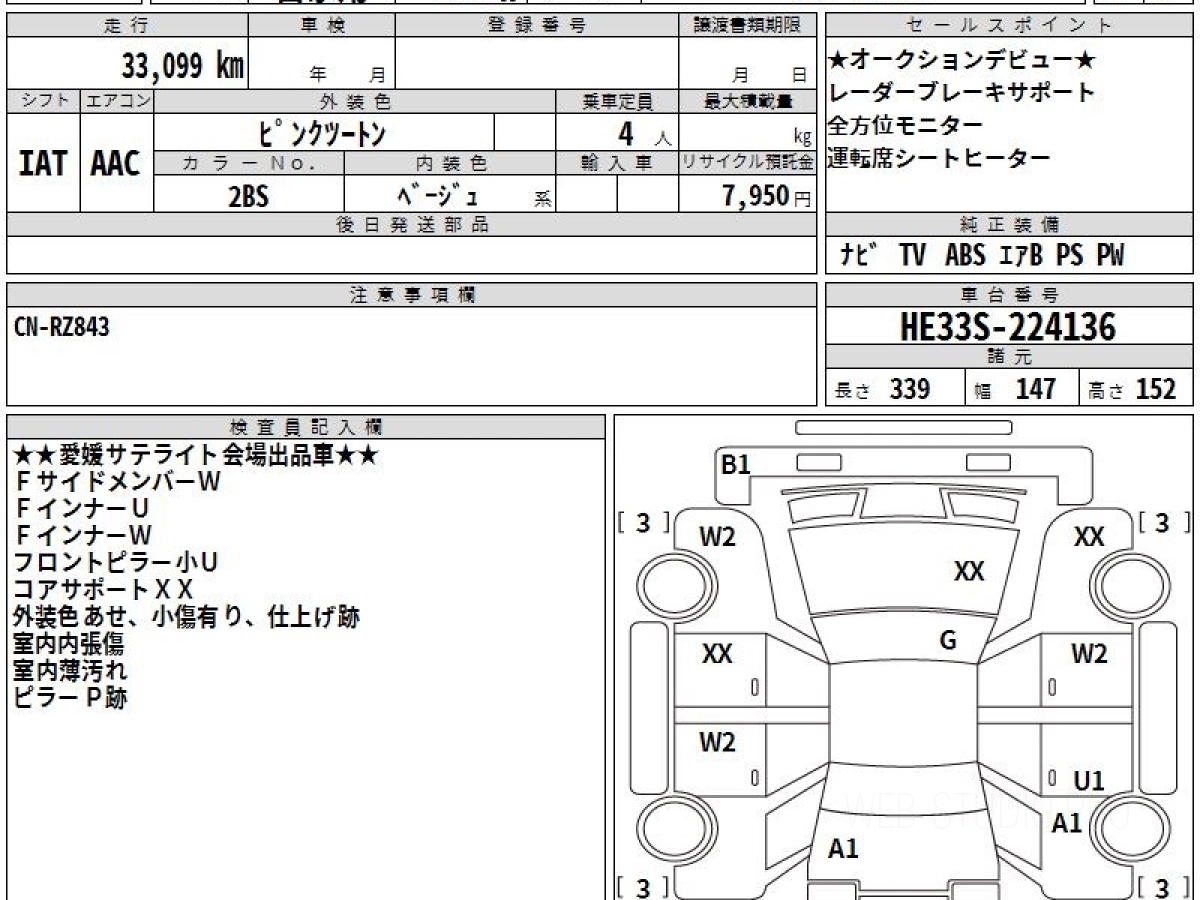Select the 全方位モニター line
This screenshot has height=900, width=1200.
pyautogui.click(x=905, y=126)
